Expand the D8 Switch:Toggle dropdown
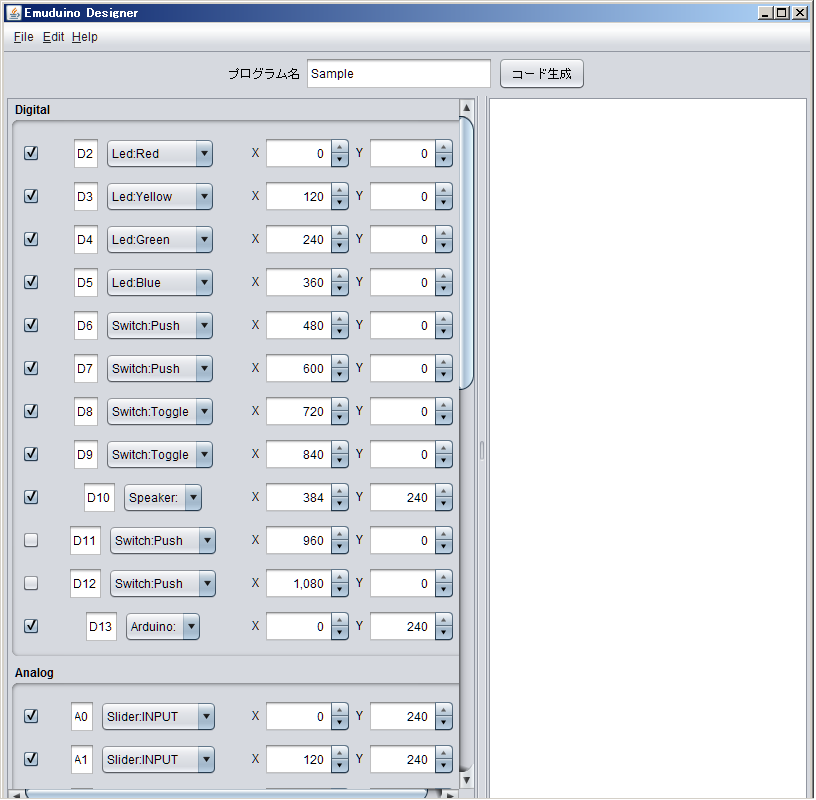Screen dimensions: 816x800 tap(160, 412)
